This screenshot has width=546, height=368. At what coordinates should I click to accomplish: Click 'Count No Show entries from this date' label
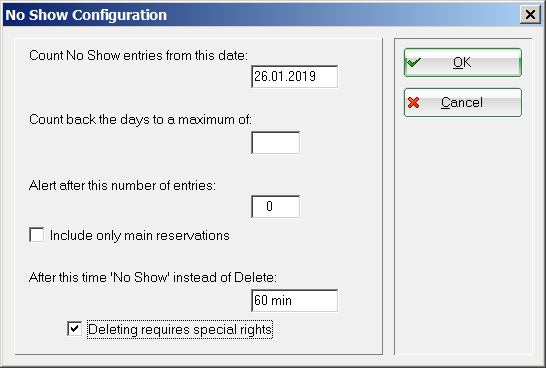coord(138,56)
